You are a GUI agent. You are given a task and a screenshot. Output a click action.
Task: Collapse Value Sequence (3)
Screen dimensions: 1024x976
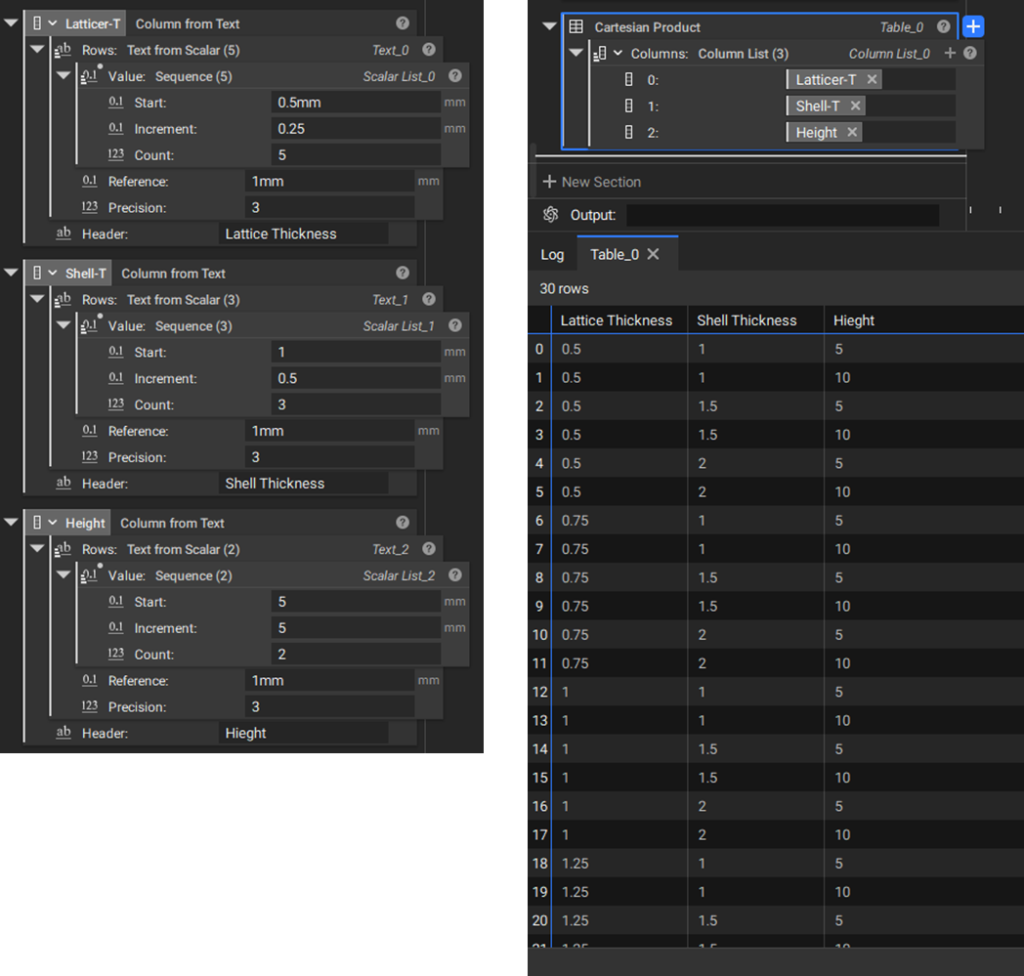(x=63, y=325)
